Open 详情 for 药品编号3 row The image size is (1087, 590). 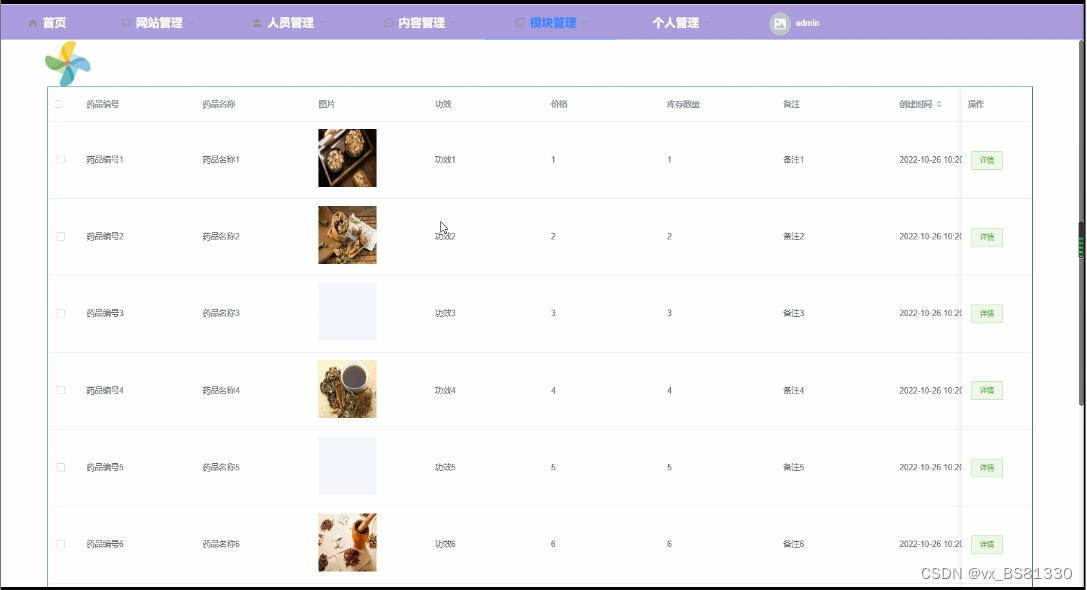(x=986, y=313)
